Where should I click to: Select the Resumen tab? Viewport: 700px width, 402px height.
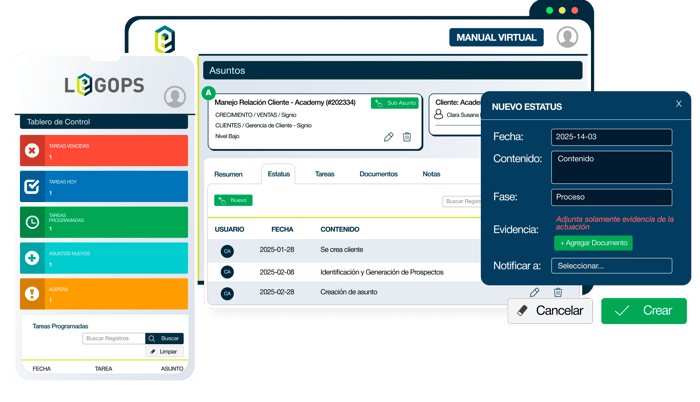228,174
